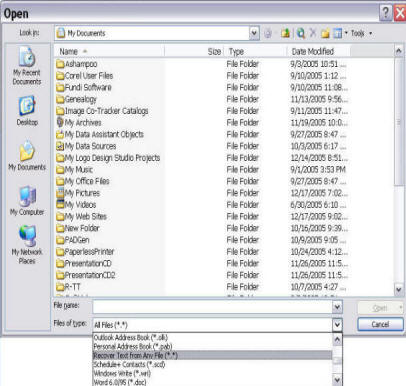
Task: Select the My Pictures folder icon
Action: [60, 193]
